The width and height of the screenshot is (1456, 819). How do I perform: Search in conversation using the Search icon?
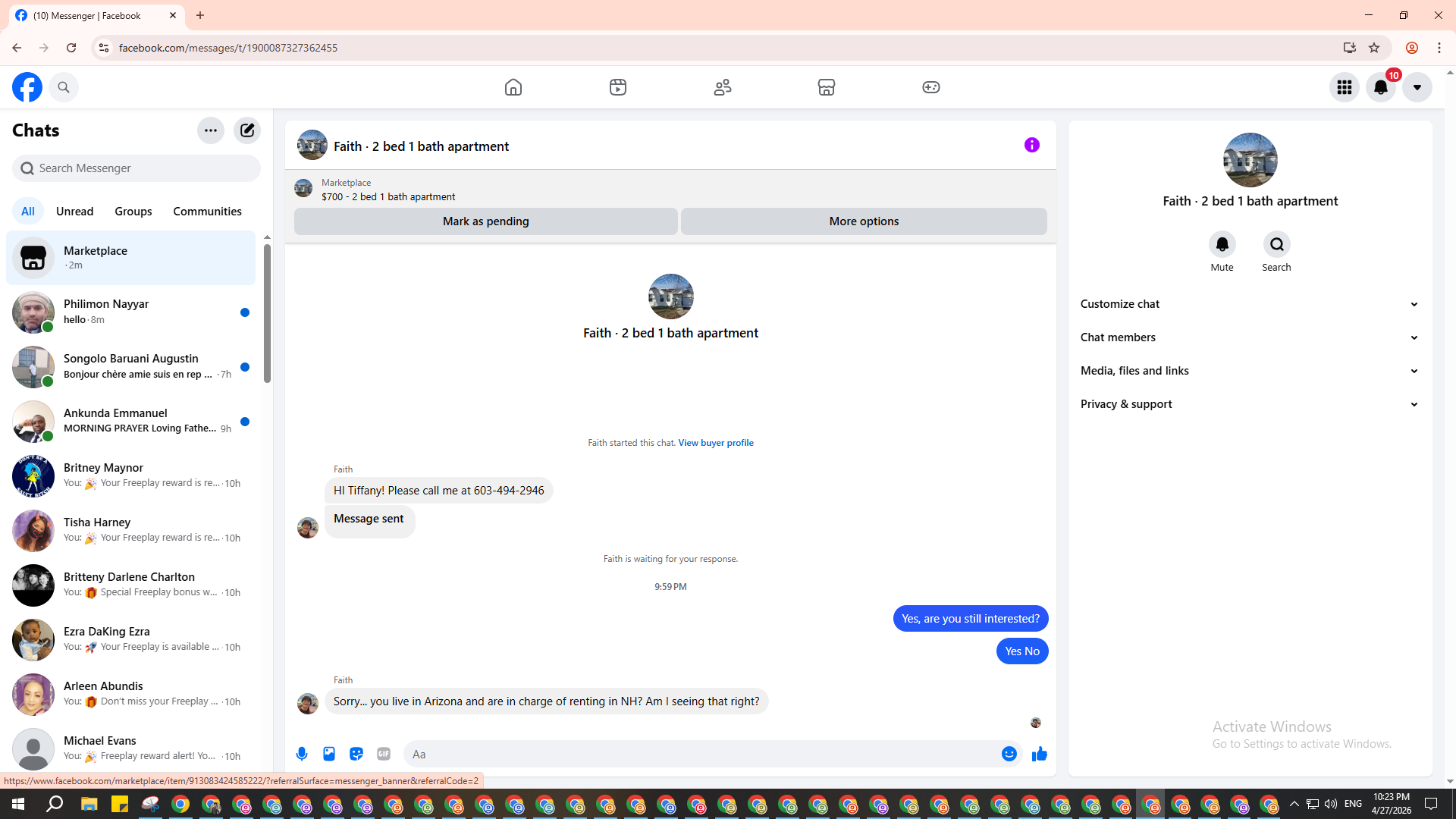coord(1277,244)
